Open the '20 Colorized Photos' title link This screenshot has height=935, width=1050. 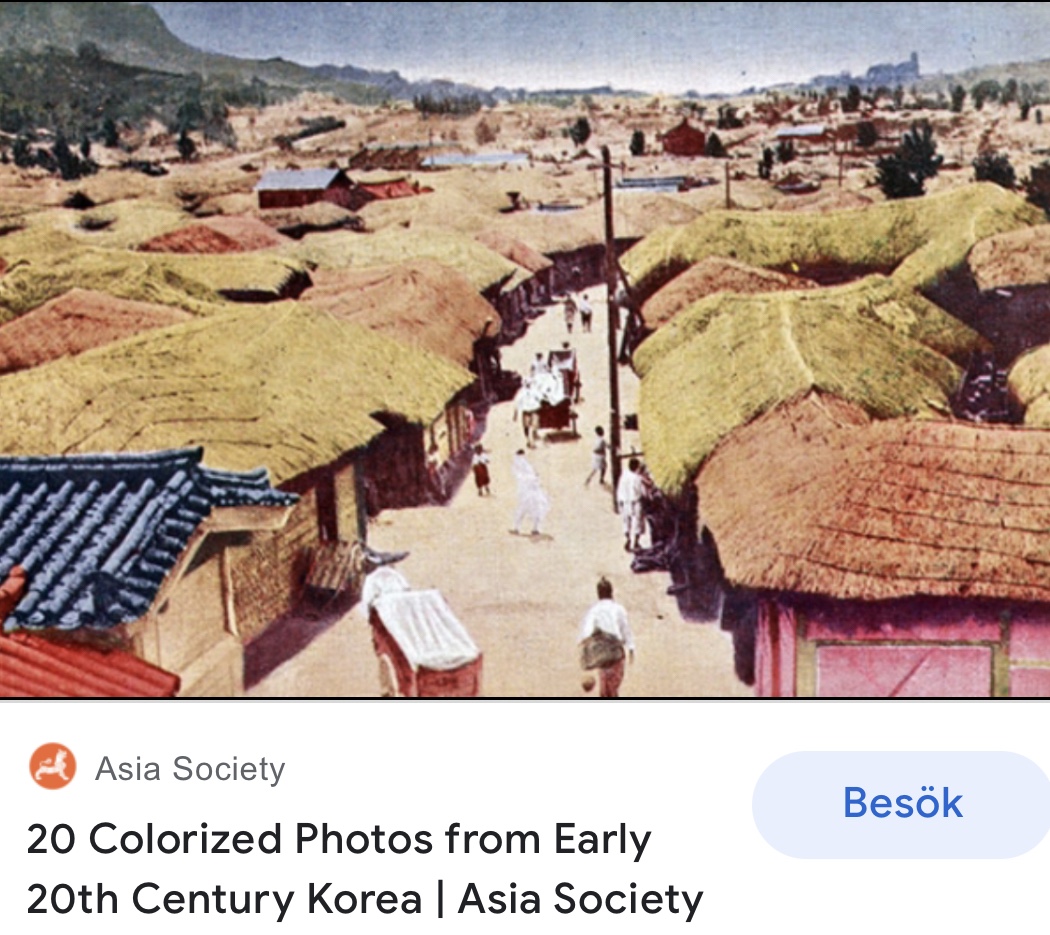[x=365, y=869]
